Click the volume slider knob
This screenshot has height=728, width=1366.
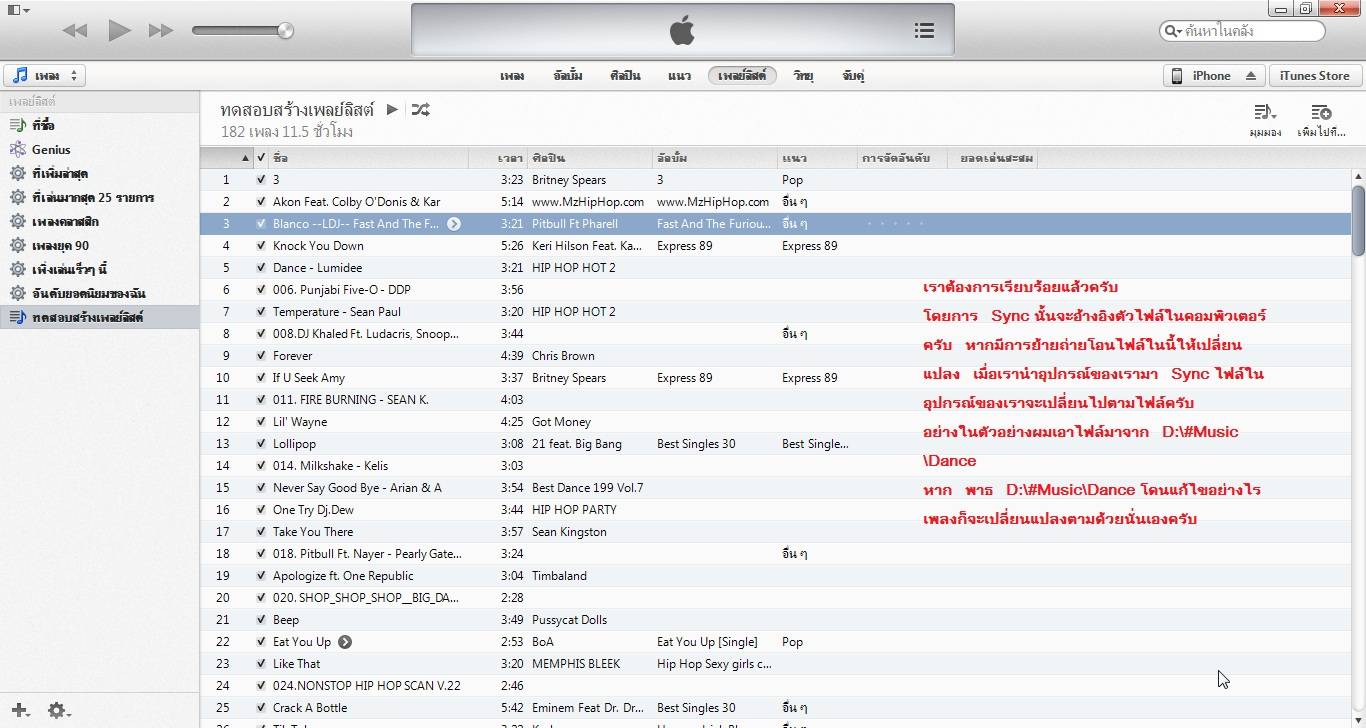(286, 31)
